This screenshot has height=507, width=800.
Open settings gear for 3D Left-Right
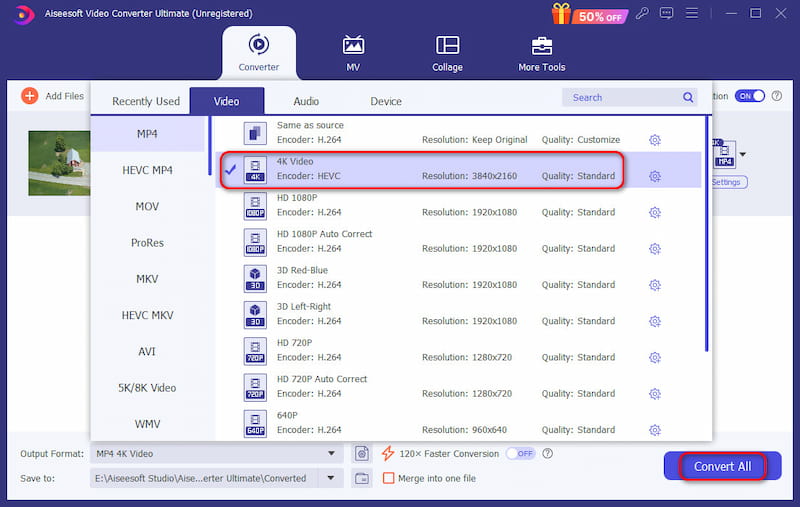(655, 321)
